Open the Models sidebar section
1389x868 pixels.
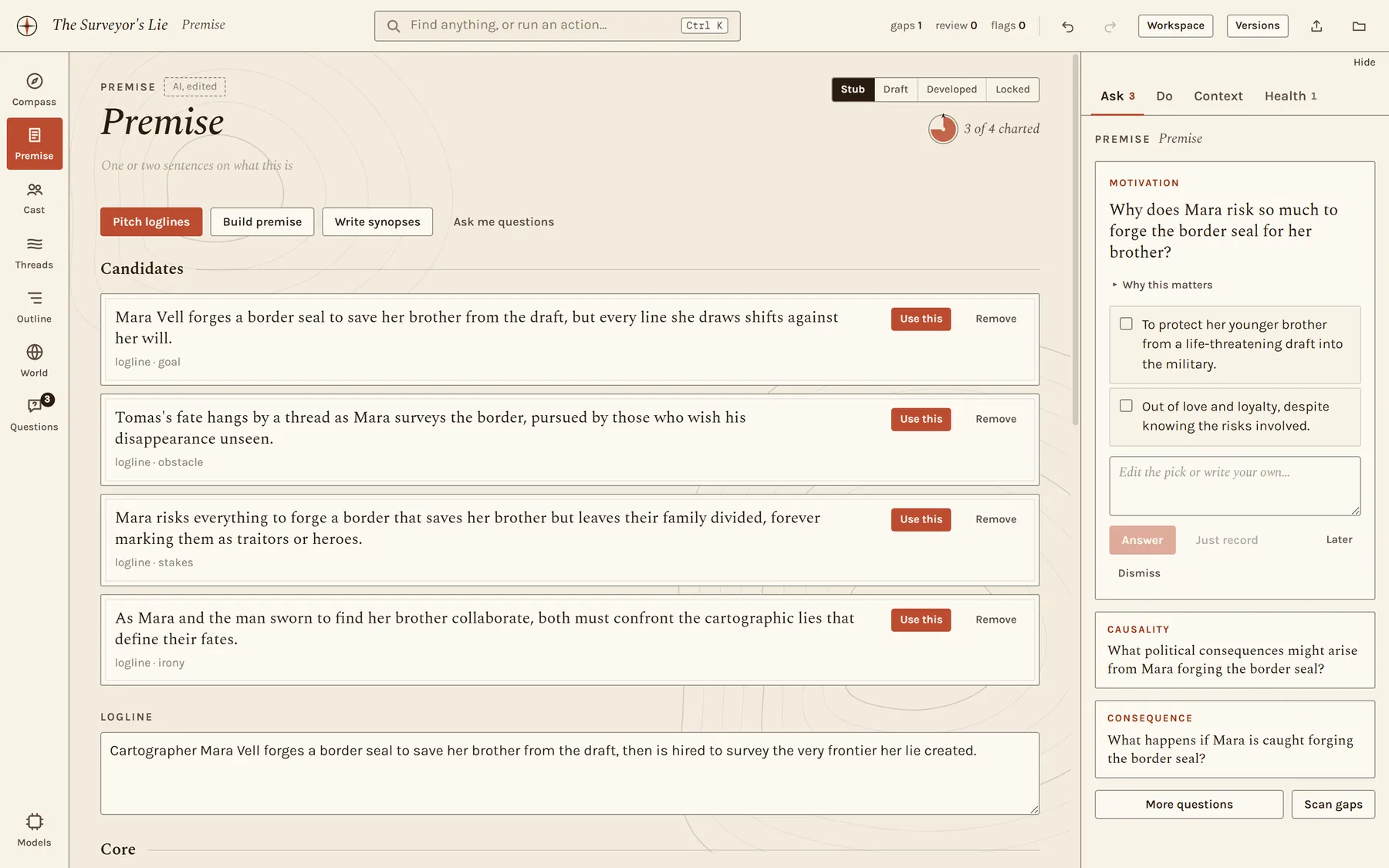point(34,830)
